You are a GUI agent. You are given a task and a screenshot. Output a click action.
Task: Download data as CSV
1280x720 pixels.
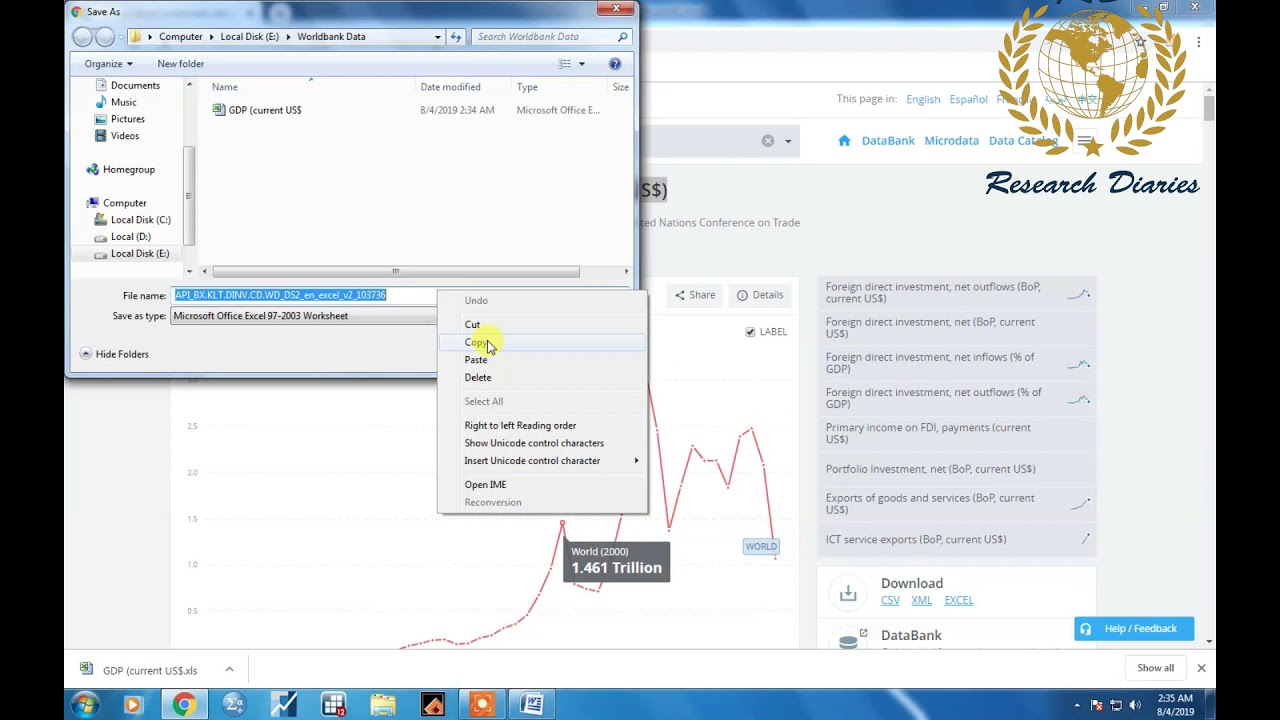[890, 601]
